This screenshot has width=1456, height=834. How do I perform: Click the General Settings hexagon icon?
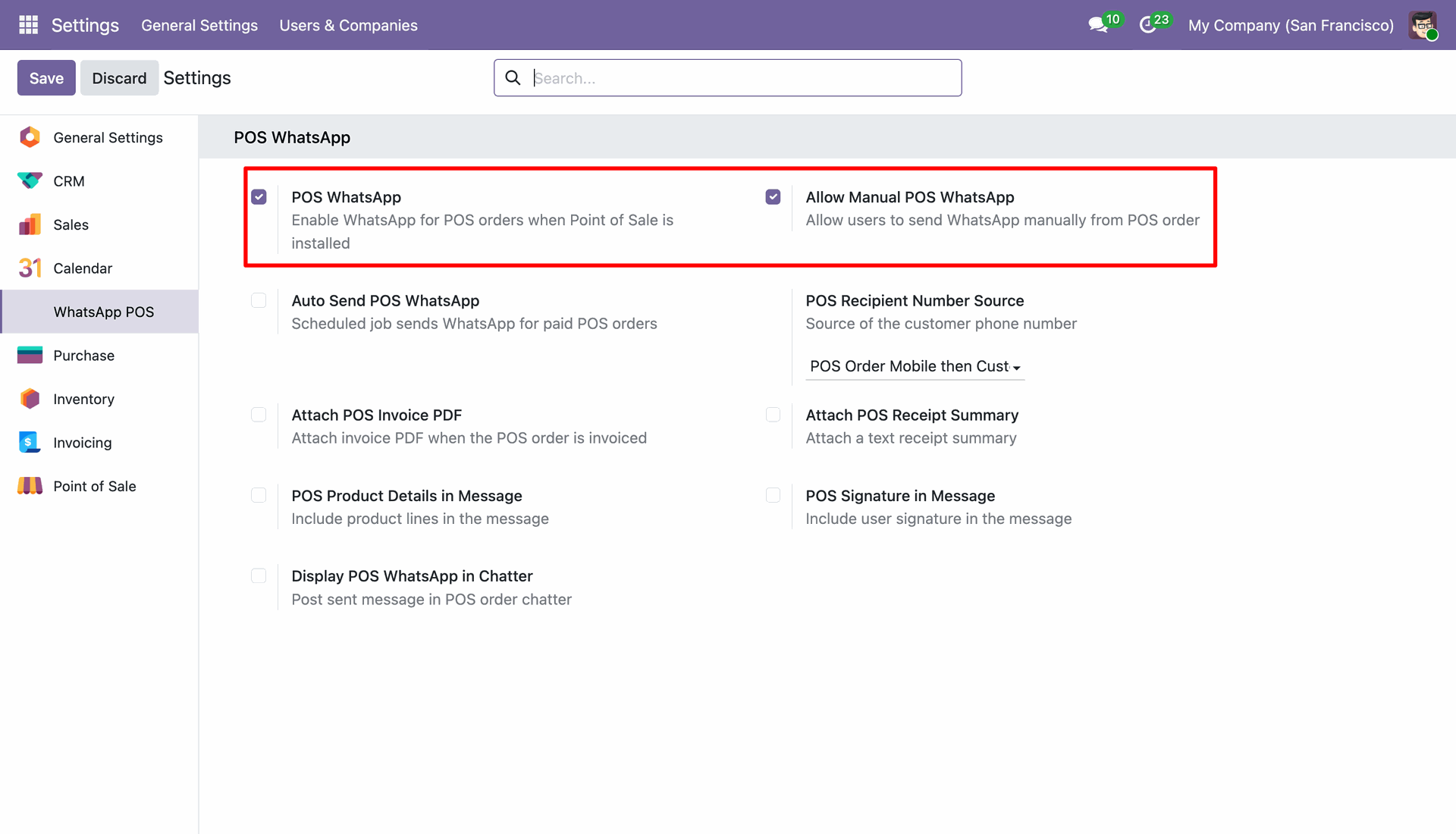pyautogui.click(x=30, y=137)
